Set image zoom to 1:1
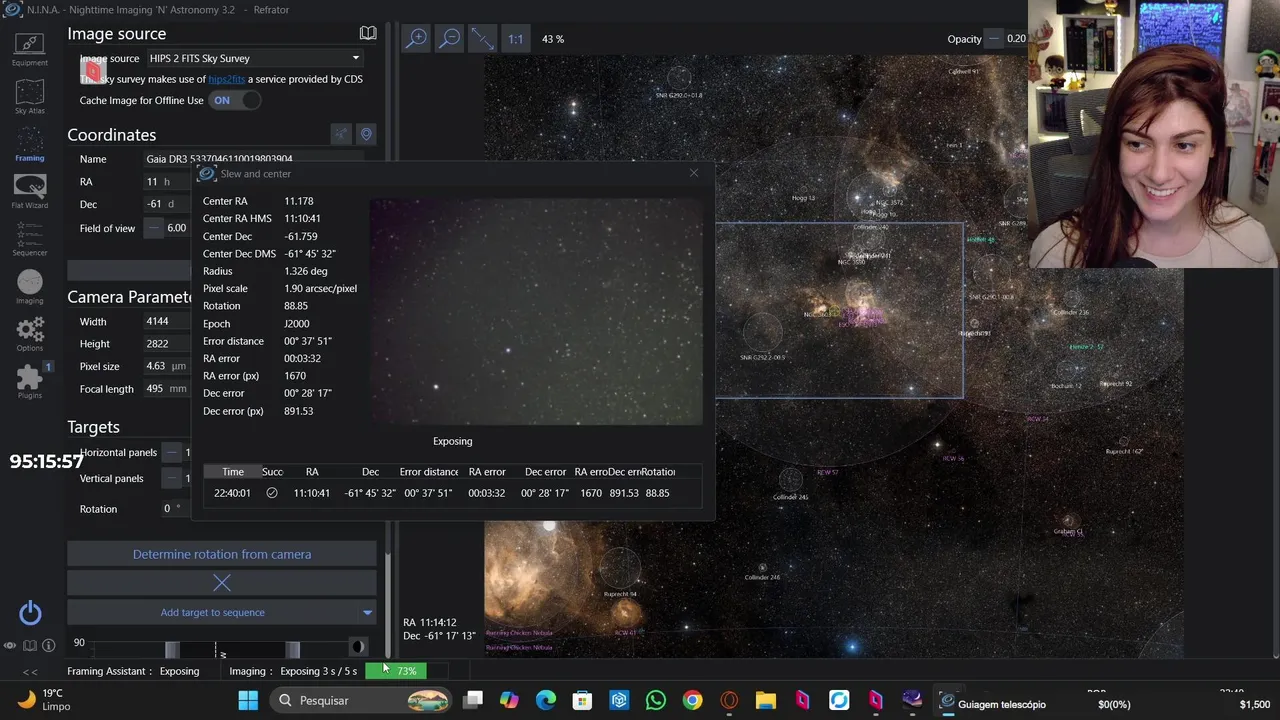The width and height of the screenshot is (1280, 720). point(515,39)
